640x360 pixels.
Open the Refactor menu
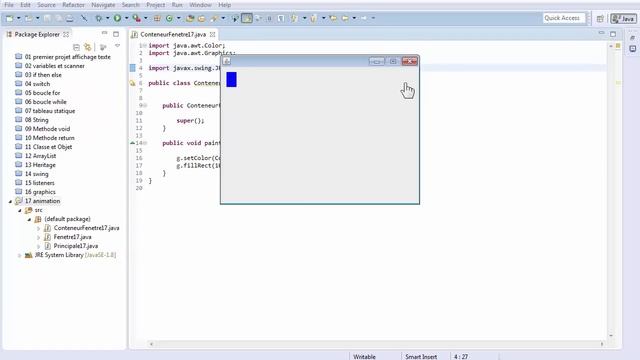(x=73, y=5)
